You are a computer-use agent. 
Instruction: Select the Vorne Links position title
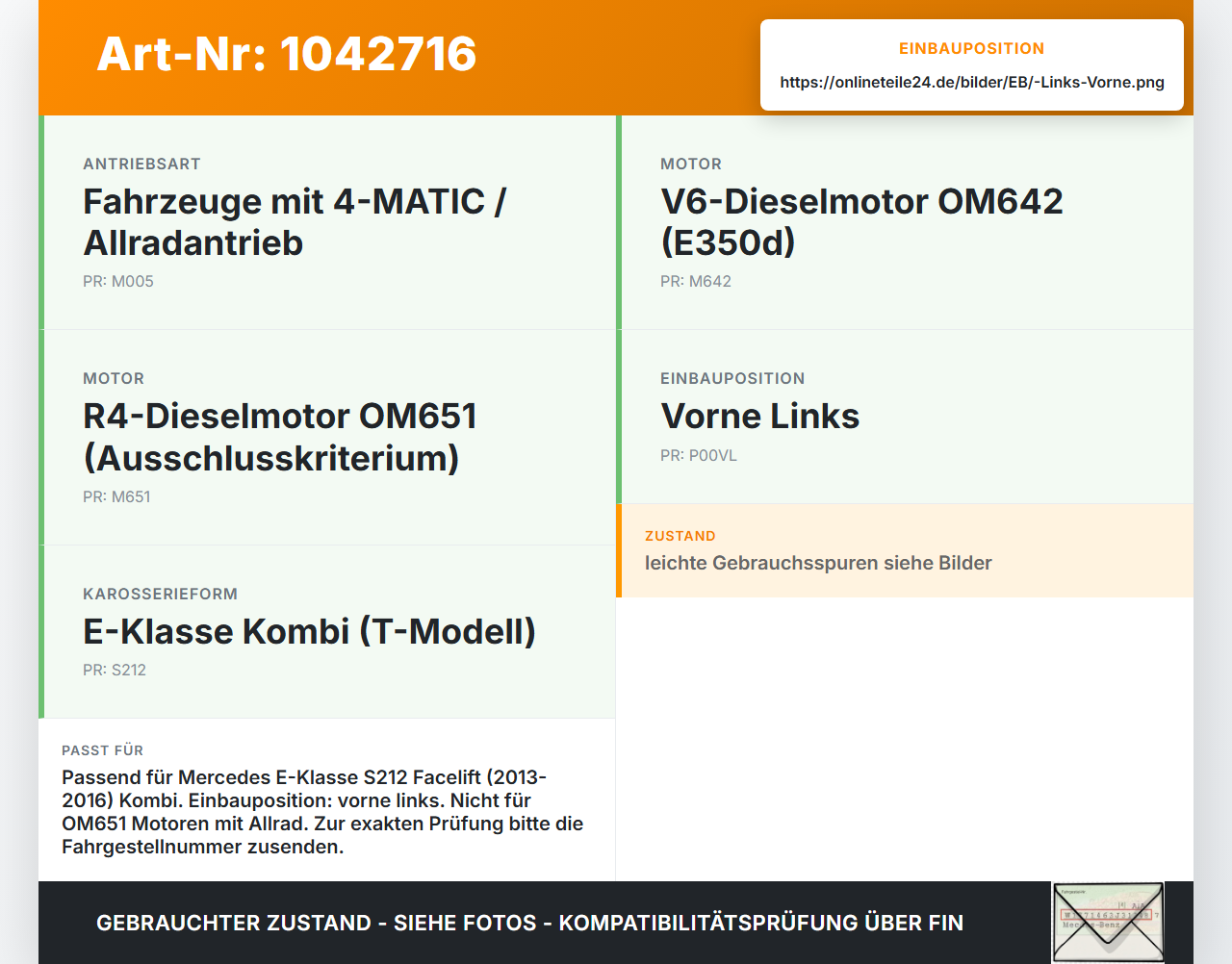pos(760,416)
